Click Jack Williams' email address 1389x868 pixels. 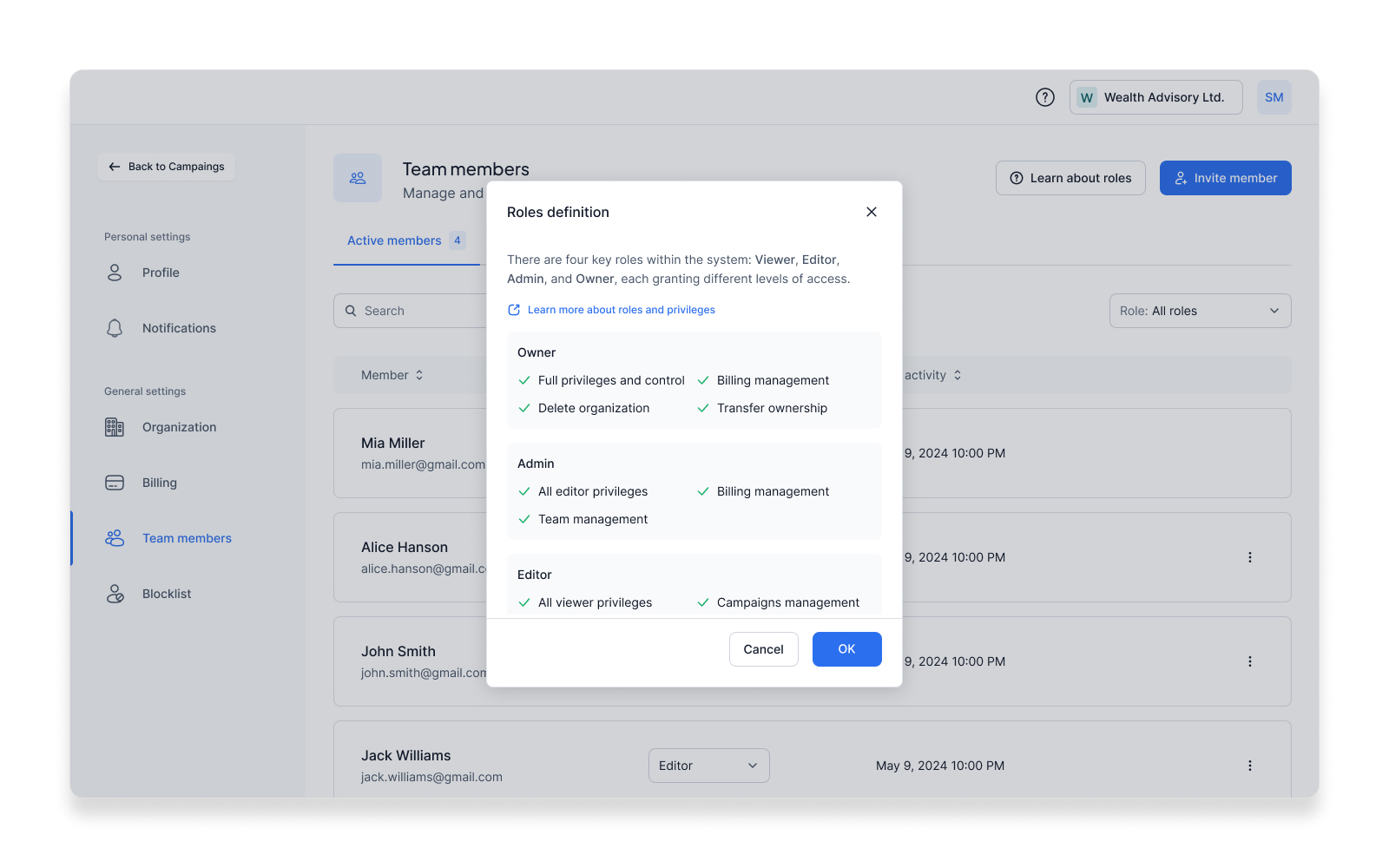click(x=431, y=777)
